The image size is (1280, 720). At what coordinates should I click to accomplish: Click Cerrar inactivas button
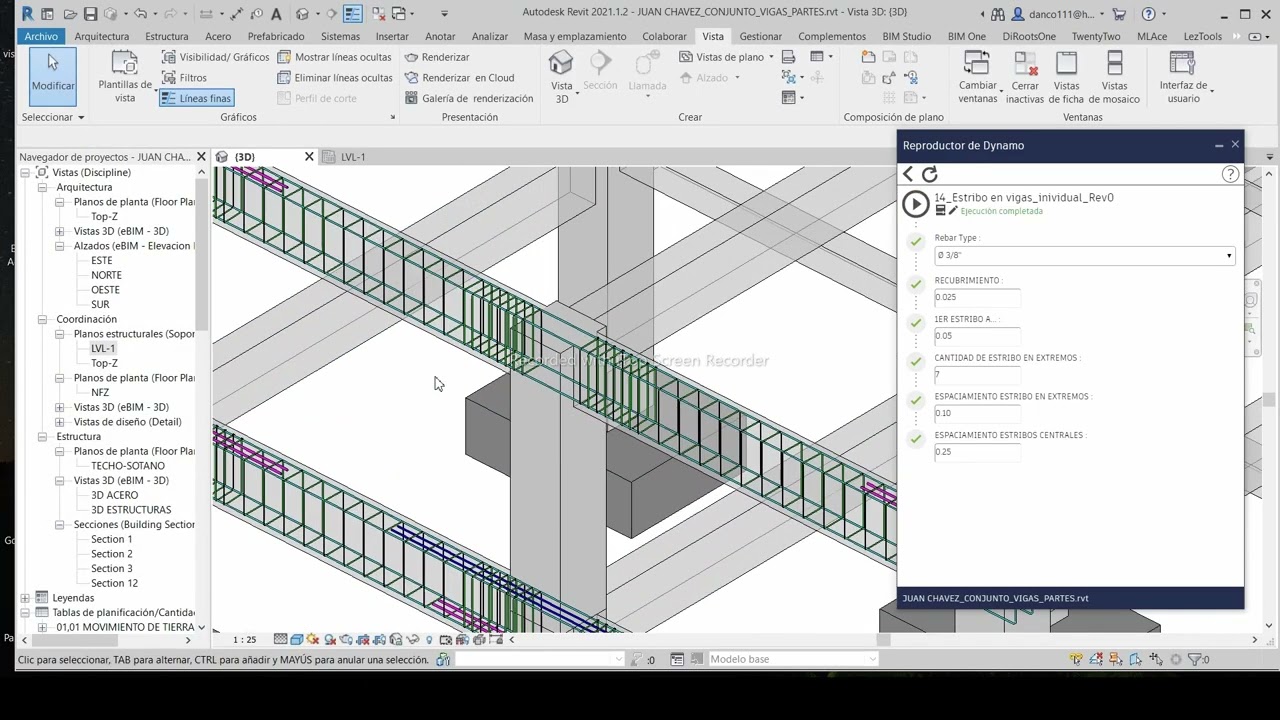point(1025,77)
